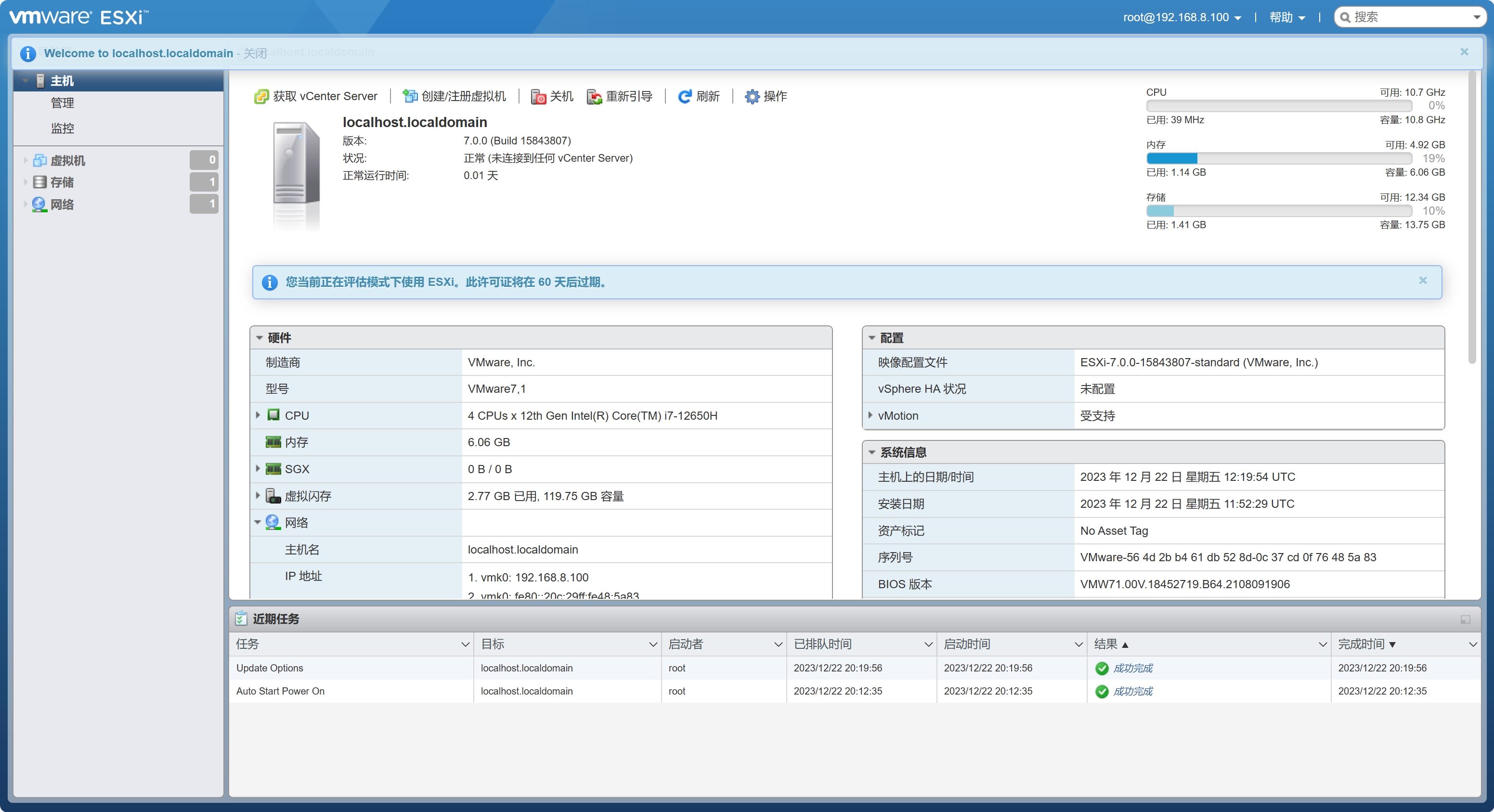
Task: Select Virtual Machines in navigator
Action: click(x=68, y=161)
